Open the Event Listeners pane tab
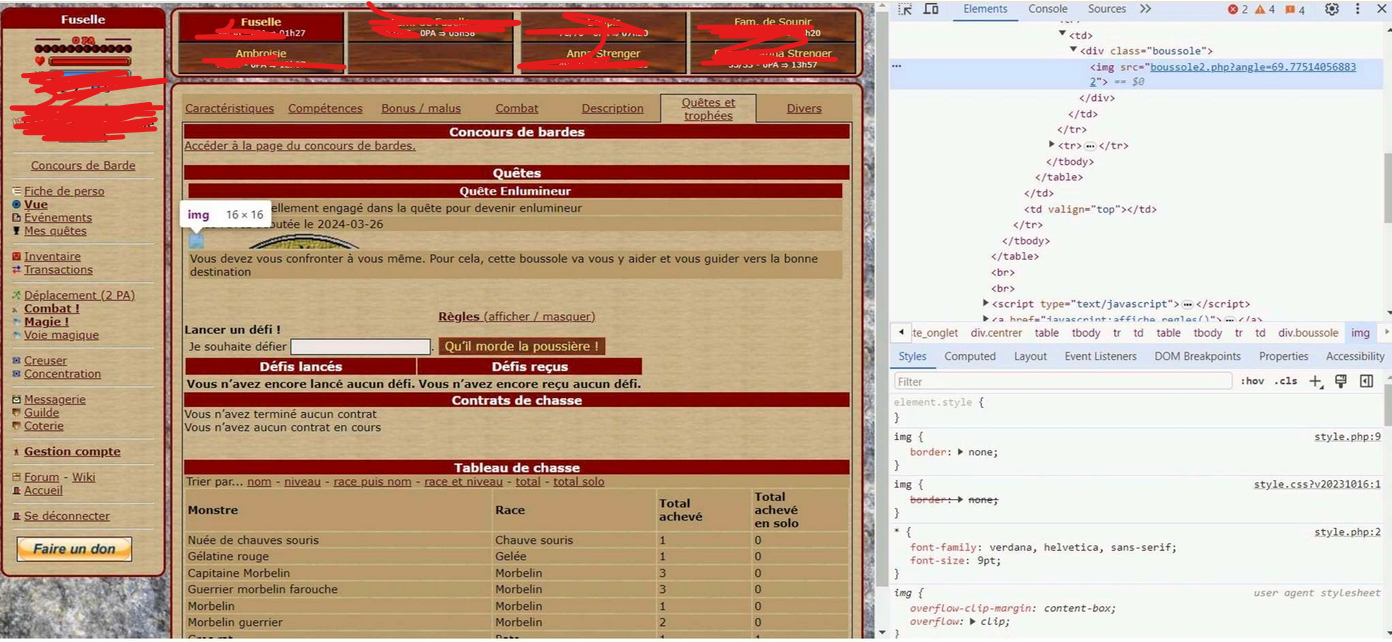The width and height of the screenshot is (1392, 642). pyautogui.click(x=1100, y=356)
